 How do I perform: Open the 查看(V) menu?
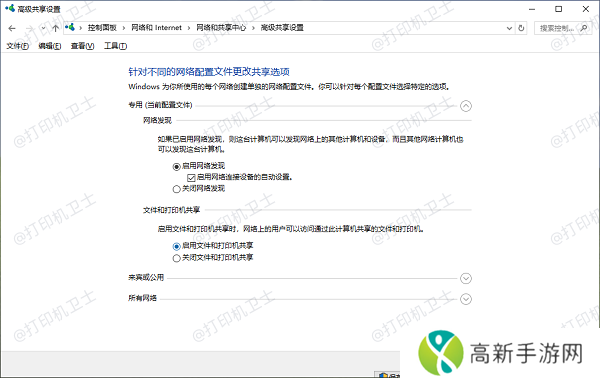[82, 46]
